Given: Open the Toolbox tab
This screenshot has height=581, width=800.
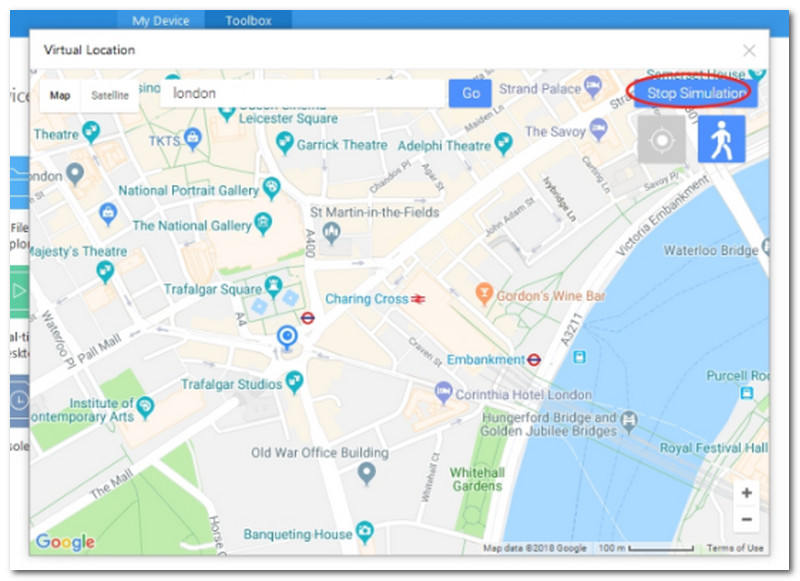Looking at the screenshot, I should coord(248,20).
